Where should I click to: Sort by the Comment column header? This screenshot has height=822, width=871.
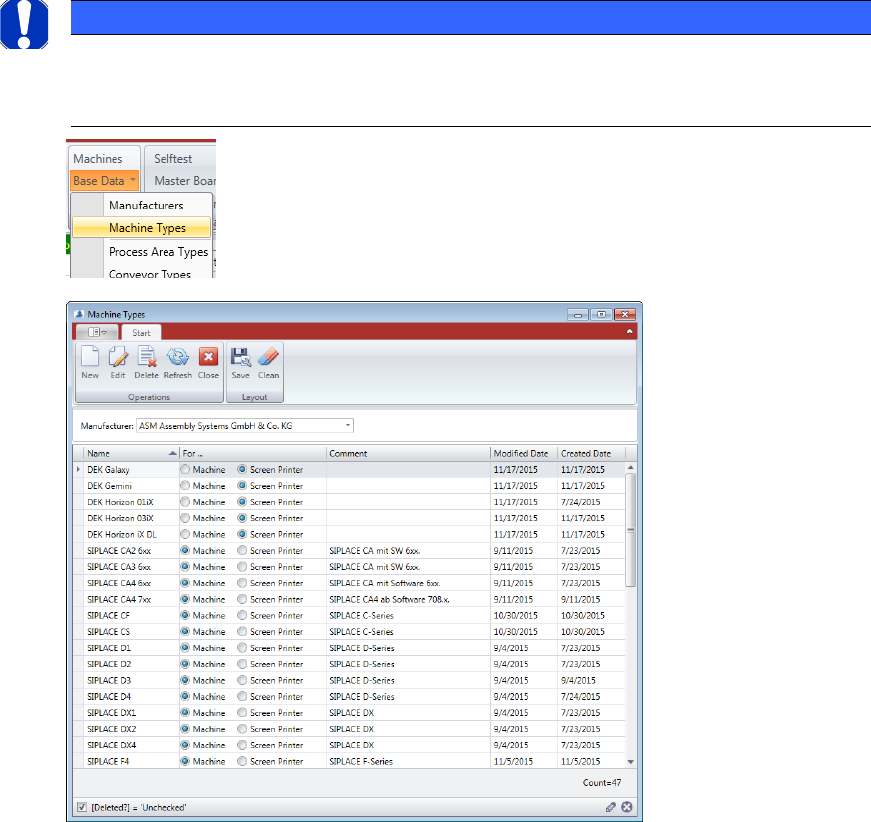click(x=408, y=454)
